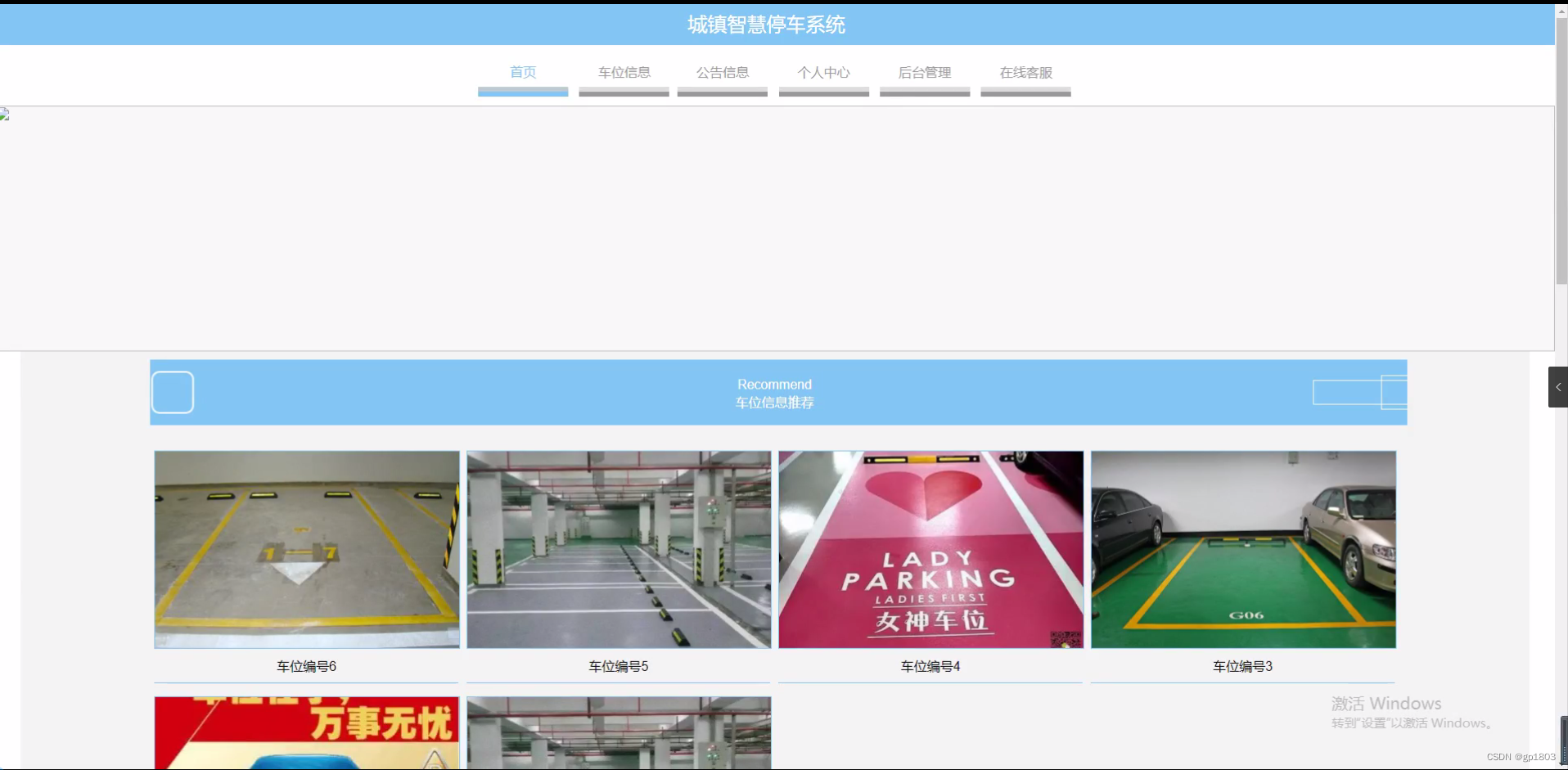The image size is (1568, 770).
Task: Click the 车位编号4 label
Action: [930, 667]
